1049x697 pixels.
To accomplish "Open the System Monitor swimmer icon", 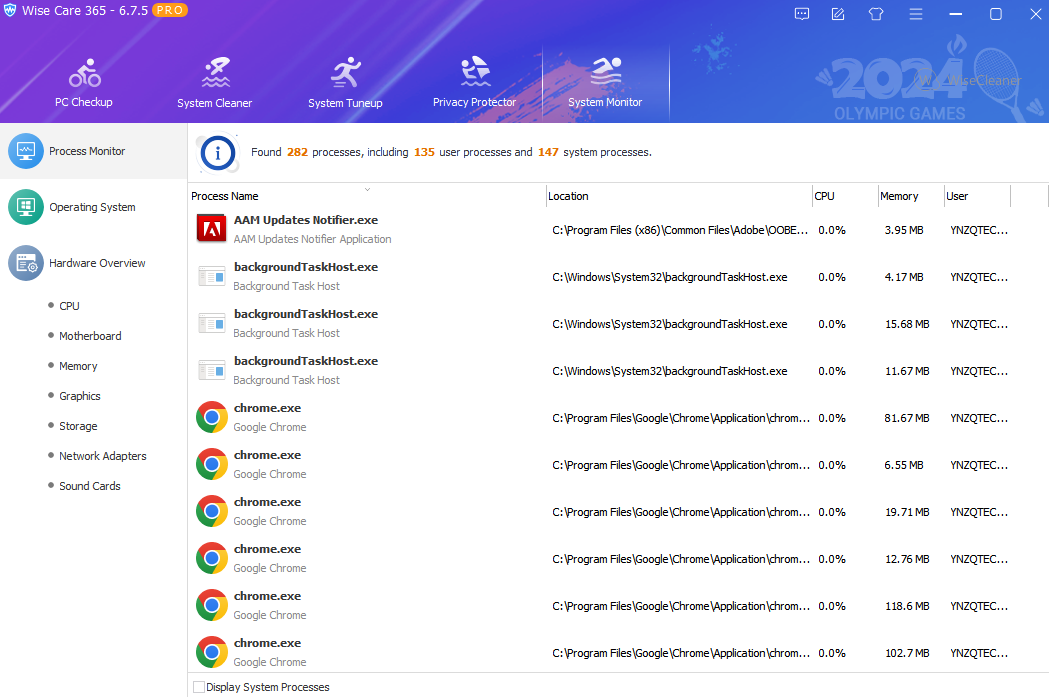I will click(x=605, y=72).
